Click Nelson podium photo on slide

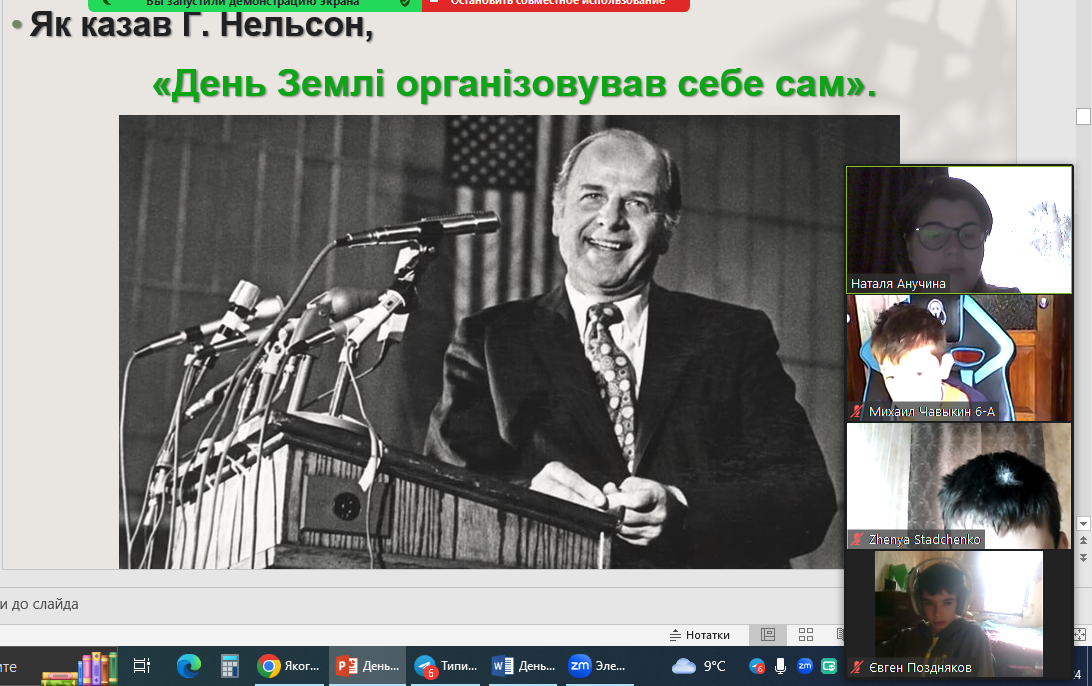[509, 341]
